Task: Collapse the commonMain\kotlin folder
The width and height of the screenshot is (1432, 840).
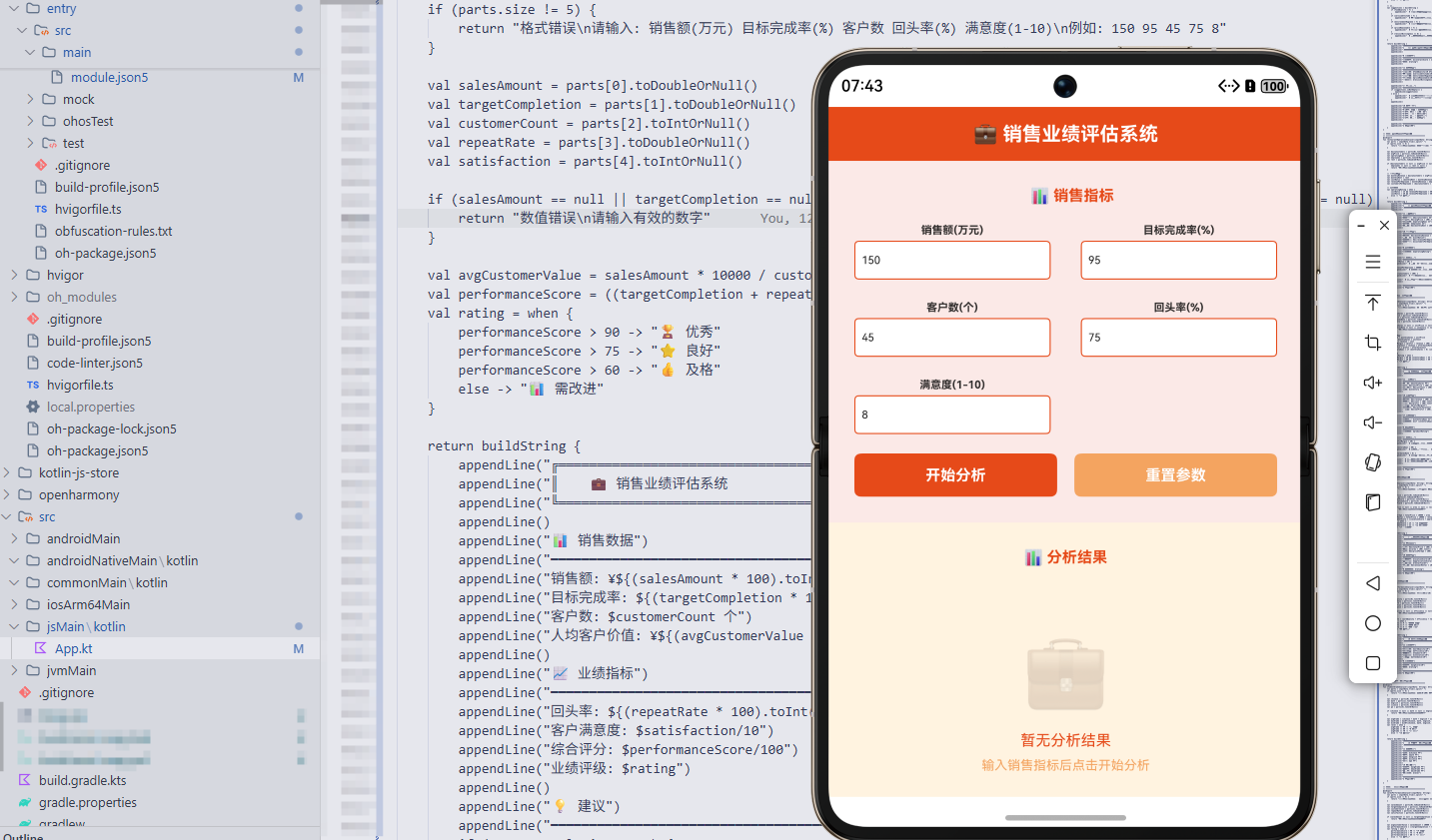Action: [14, 582]
